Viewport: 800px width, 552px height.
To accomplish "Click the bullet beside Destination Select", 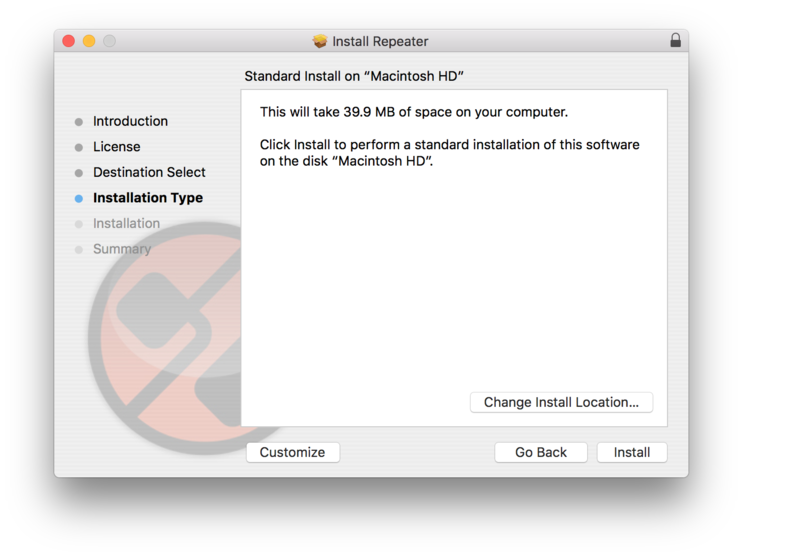I will [79, 173].
